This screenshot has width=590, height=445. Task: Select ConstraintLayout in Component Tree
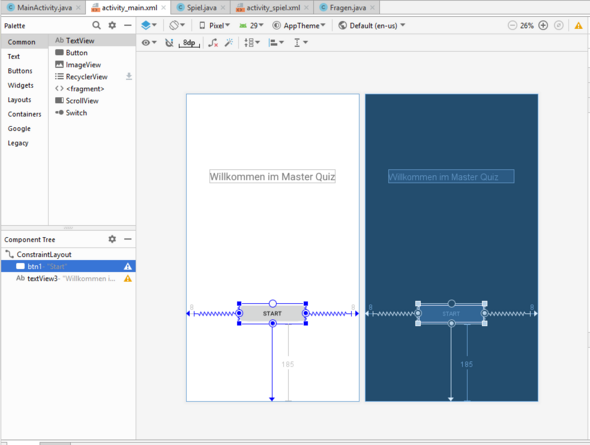click(68, 254)
